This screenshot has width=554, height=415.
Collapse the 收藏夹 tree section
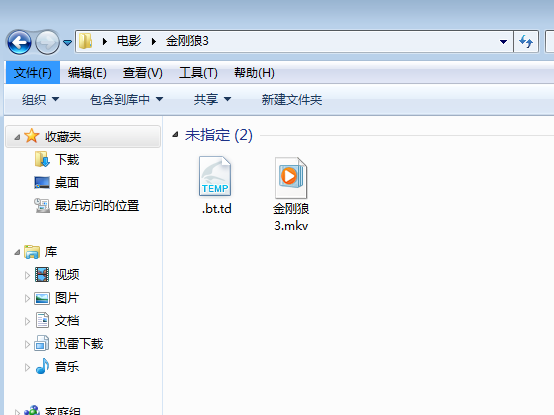pyautogui.click(x=17, y=137)
